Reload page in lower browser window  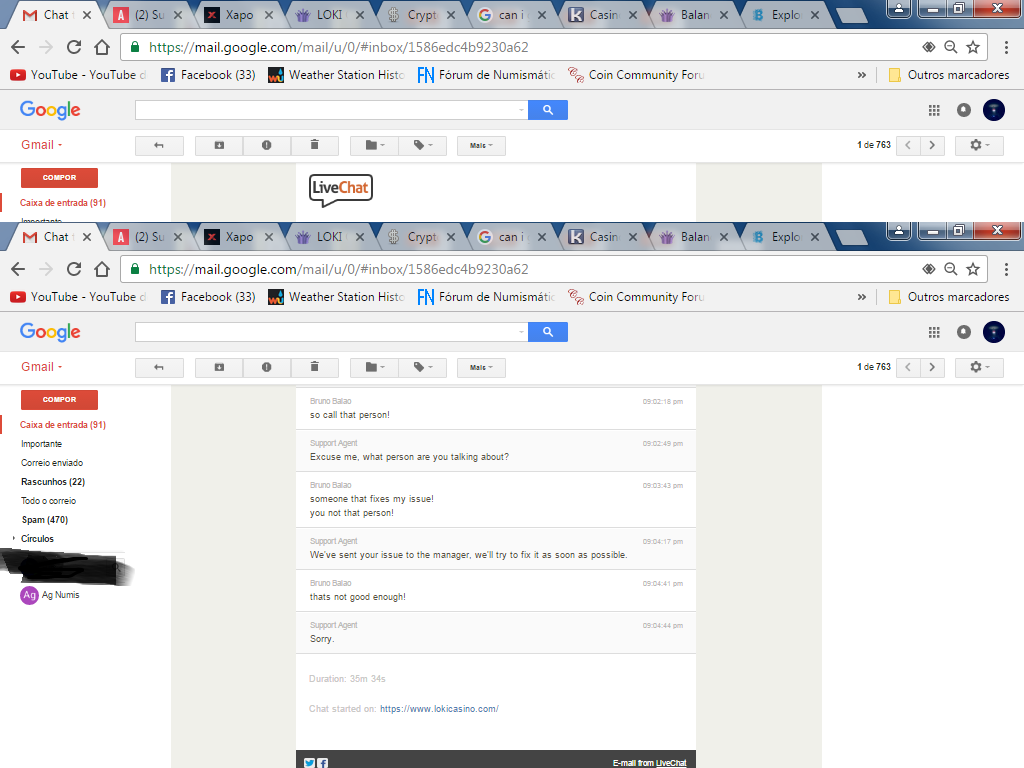[74, 269]
